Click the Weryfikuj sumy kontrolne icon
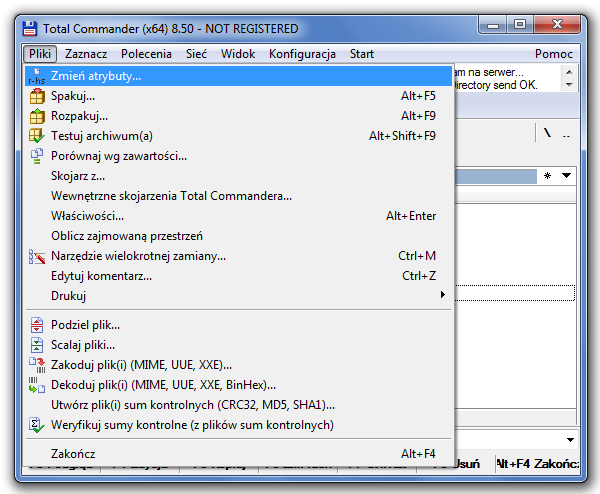Viewport: 600px width, 494px height. pos(37,425)
